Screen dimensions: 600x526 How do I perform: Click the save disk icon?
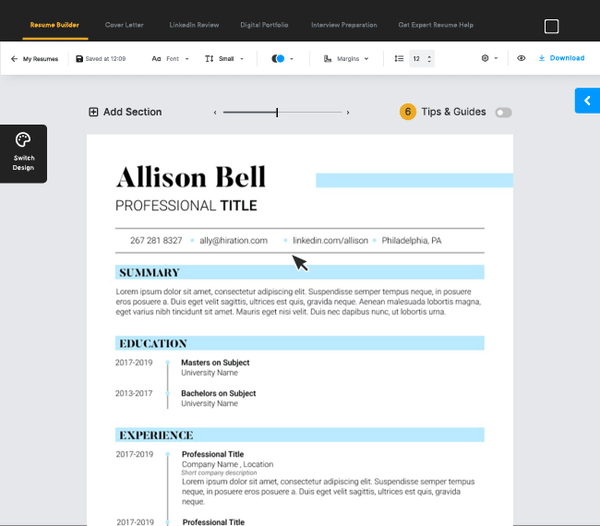(79, 59)
